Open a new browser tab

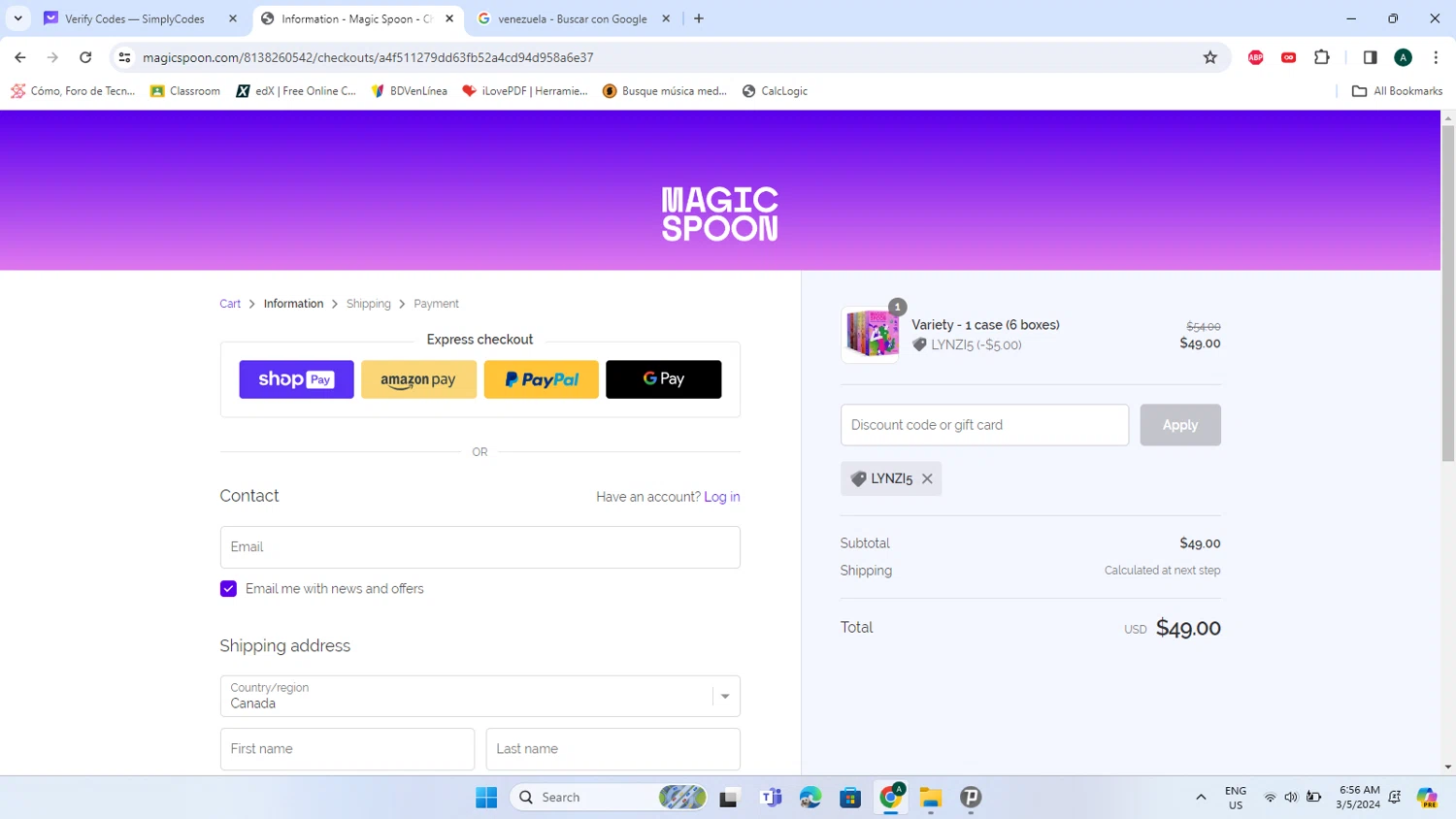coord(699,18)
